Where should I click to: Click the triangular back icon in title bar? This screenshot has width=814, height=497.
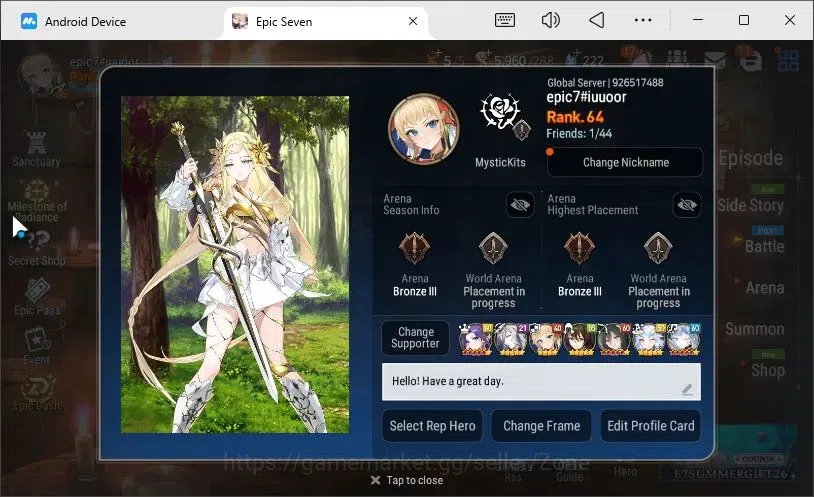596,20
